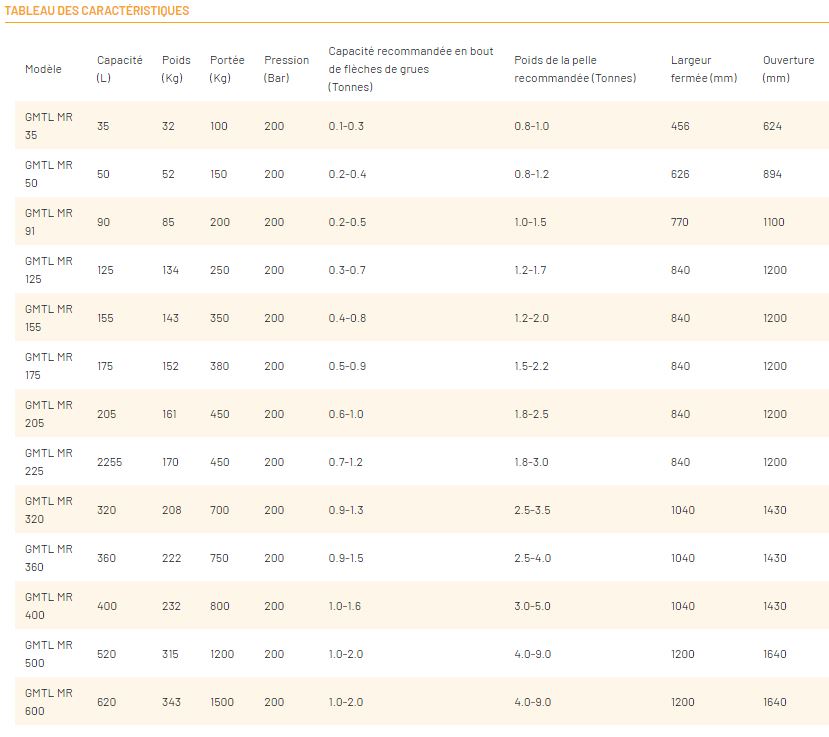Select the GMTL MR 35 model cell

[x=48, y=126]
